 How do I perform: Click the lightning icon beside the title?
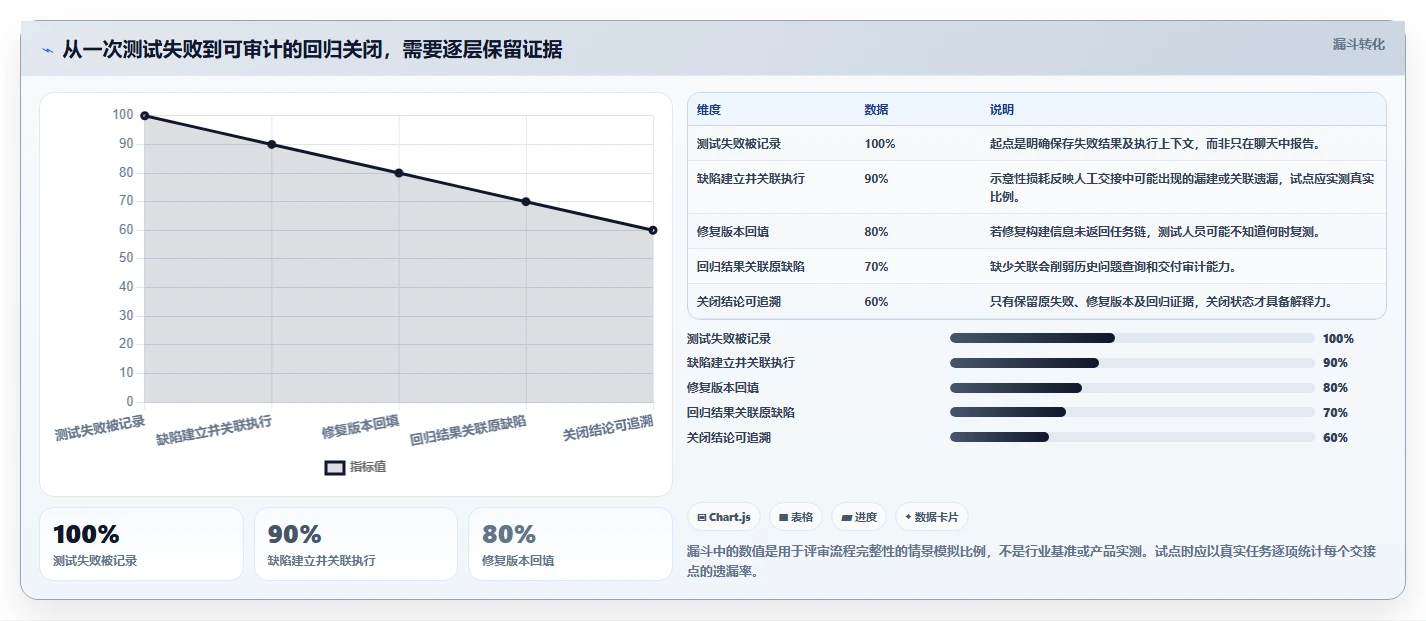coord(48,50)
